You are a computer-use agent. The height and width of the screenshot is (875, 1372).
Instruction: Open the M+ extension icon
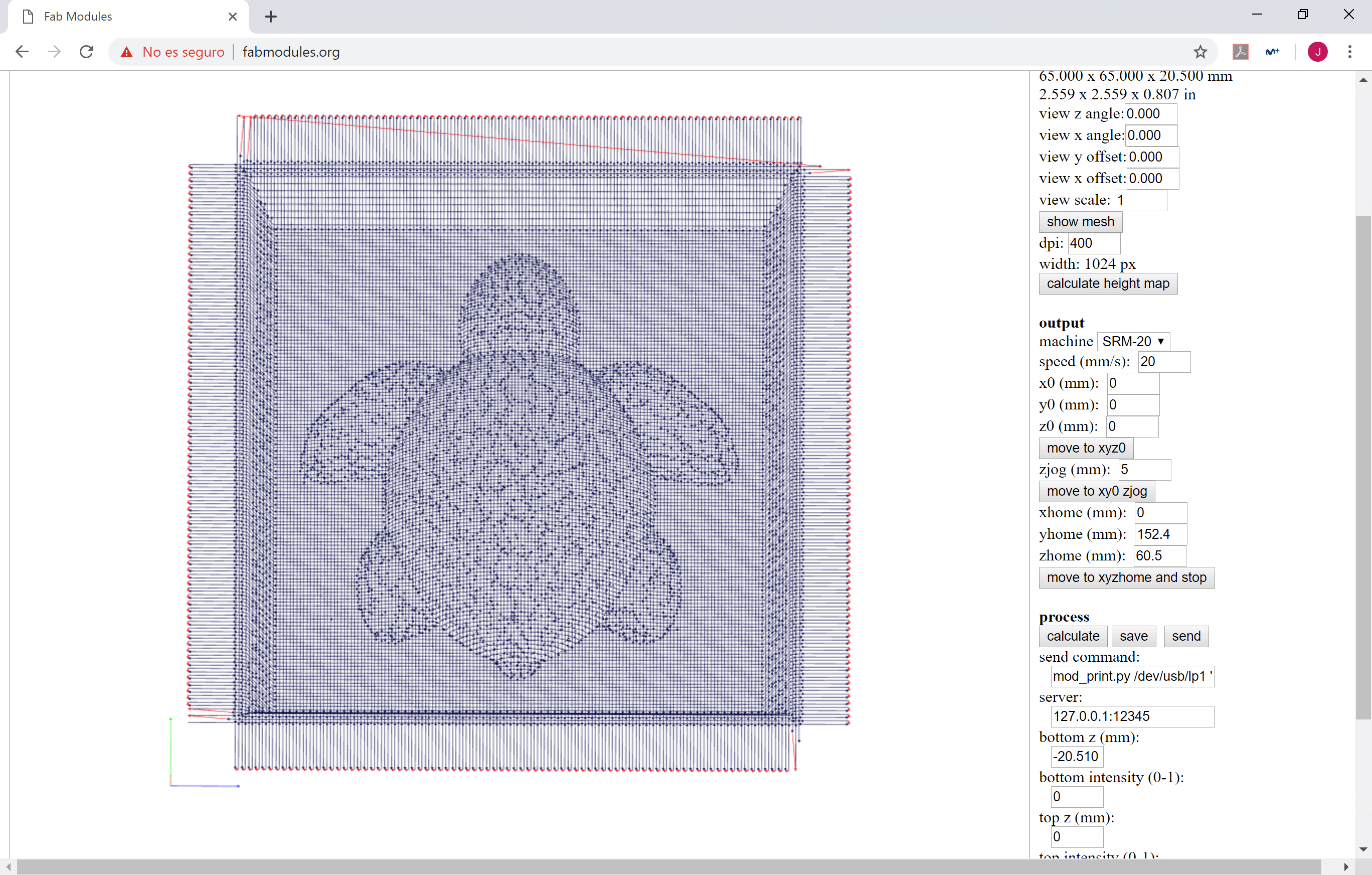(x=1272, y=52)
